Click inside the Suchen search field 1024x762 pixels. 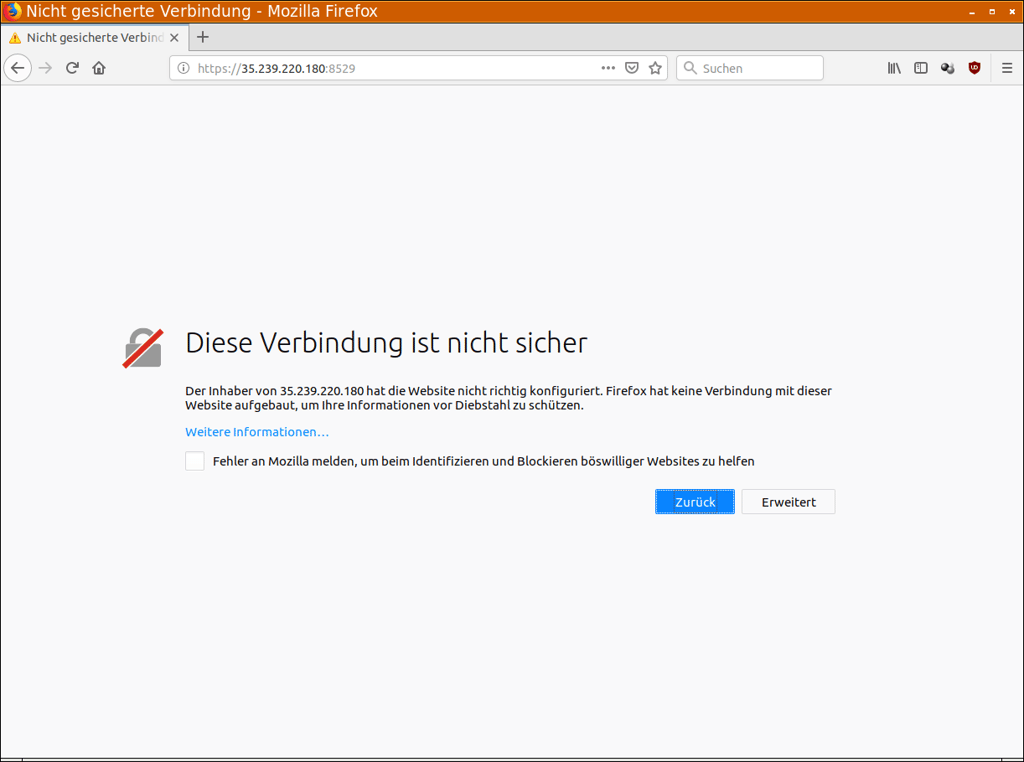pos(750,67)
